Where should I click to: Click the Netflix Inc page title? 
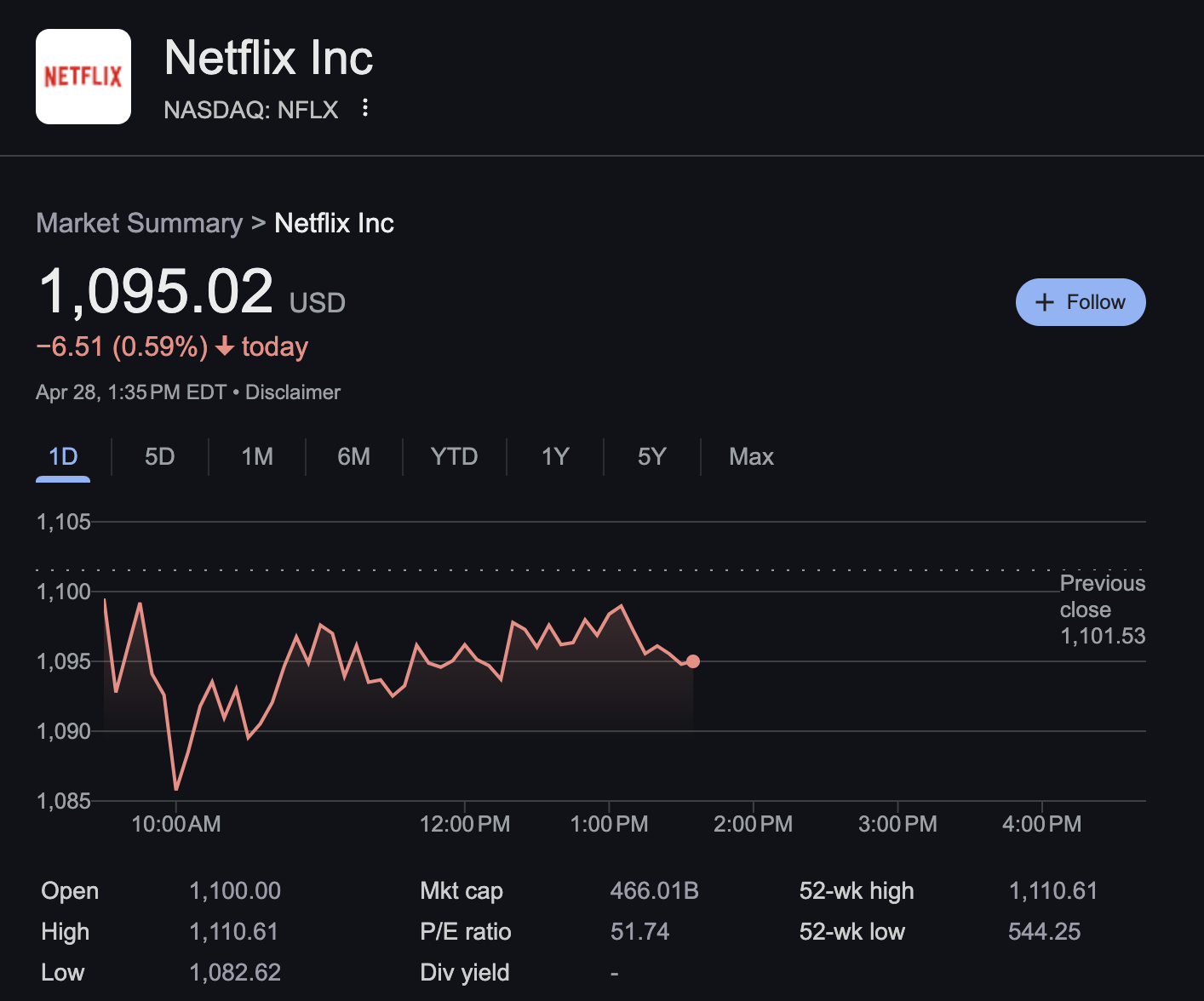(268, 57)
